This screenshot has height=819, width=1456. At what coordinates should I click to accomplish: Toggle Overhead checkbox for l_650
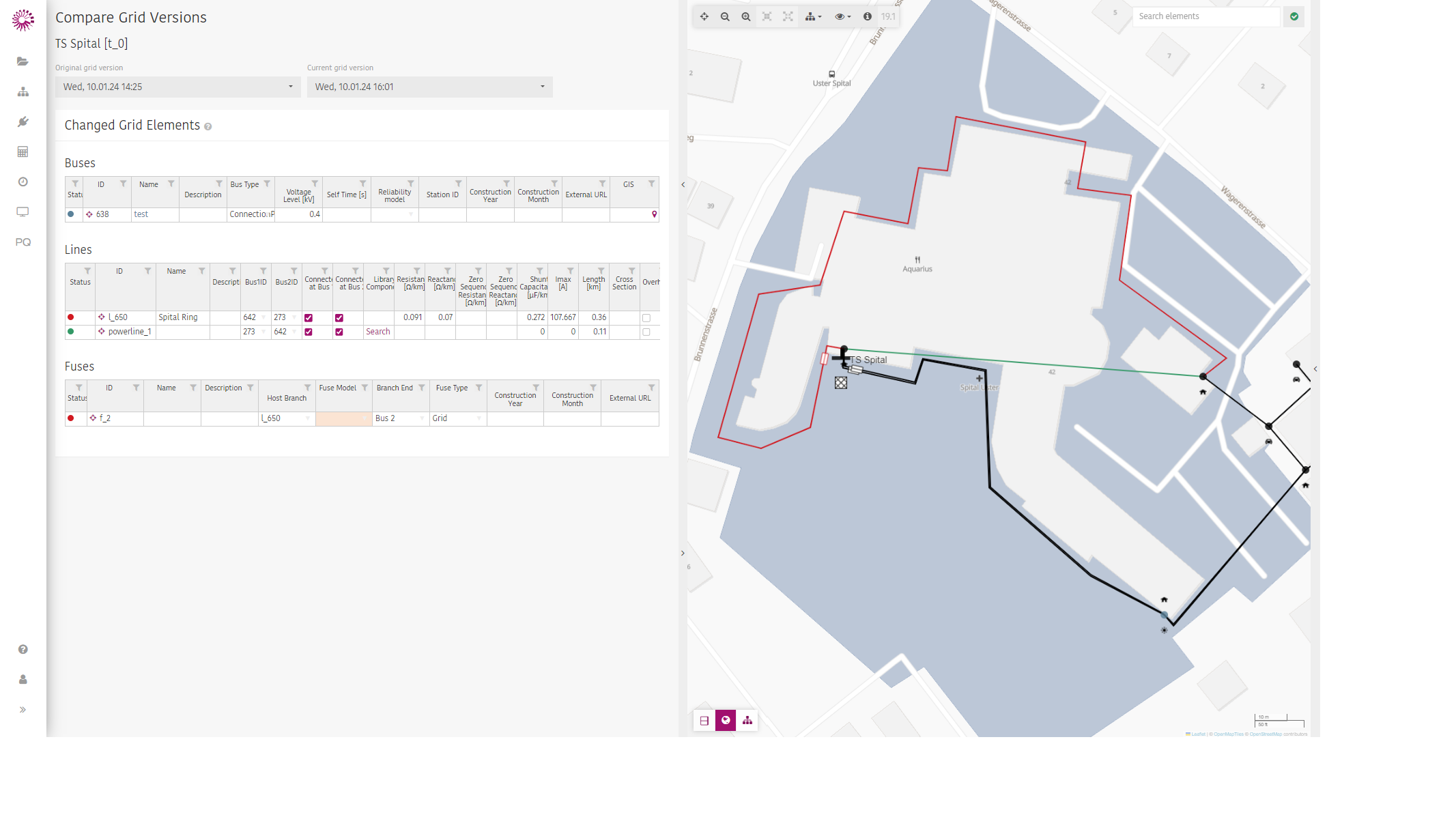point(646,318)
